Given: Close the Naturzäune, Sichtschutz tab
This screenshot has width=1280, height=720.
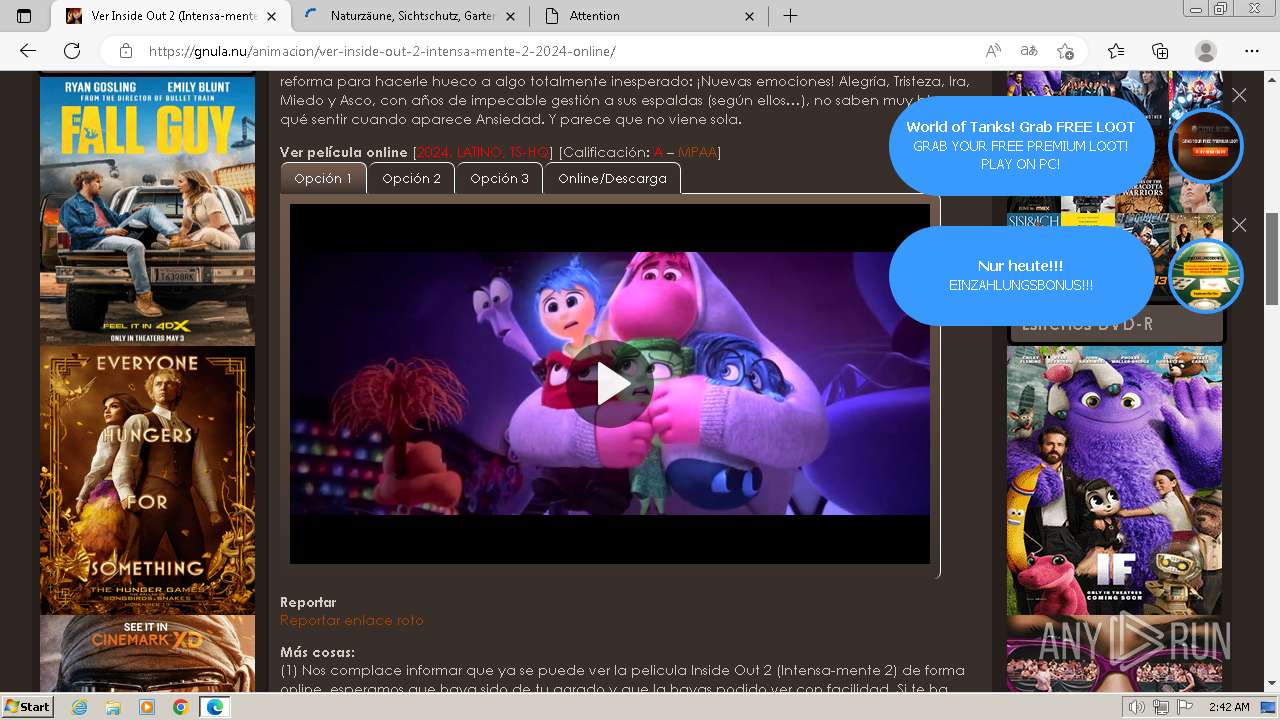Looking at the screenshot, I should (511, 16).
